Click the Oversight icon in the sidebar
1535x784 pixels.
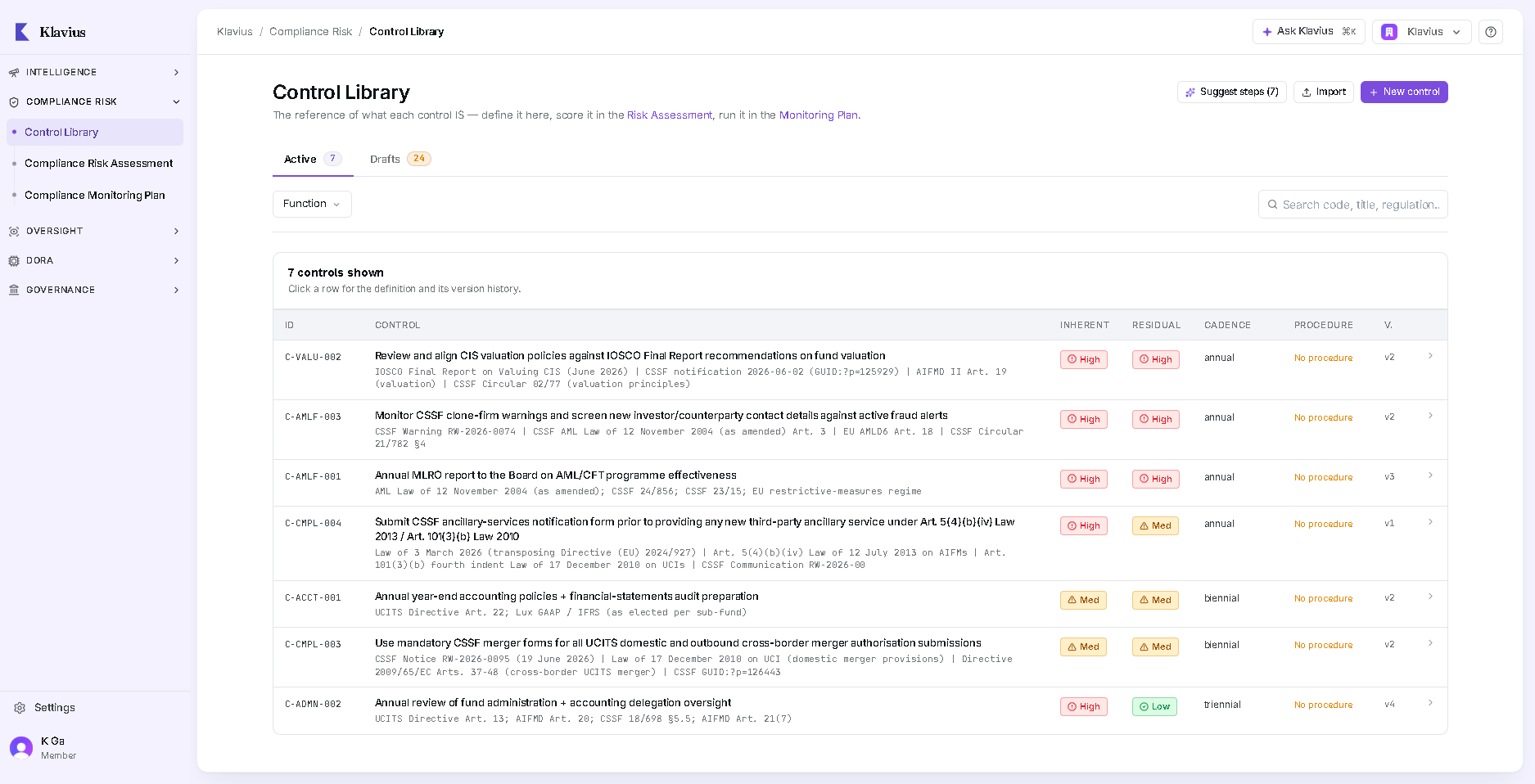tap(14, 232)
